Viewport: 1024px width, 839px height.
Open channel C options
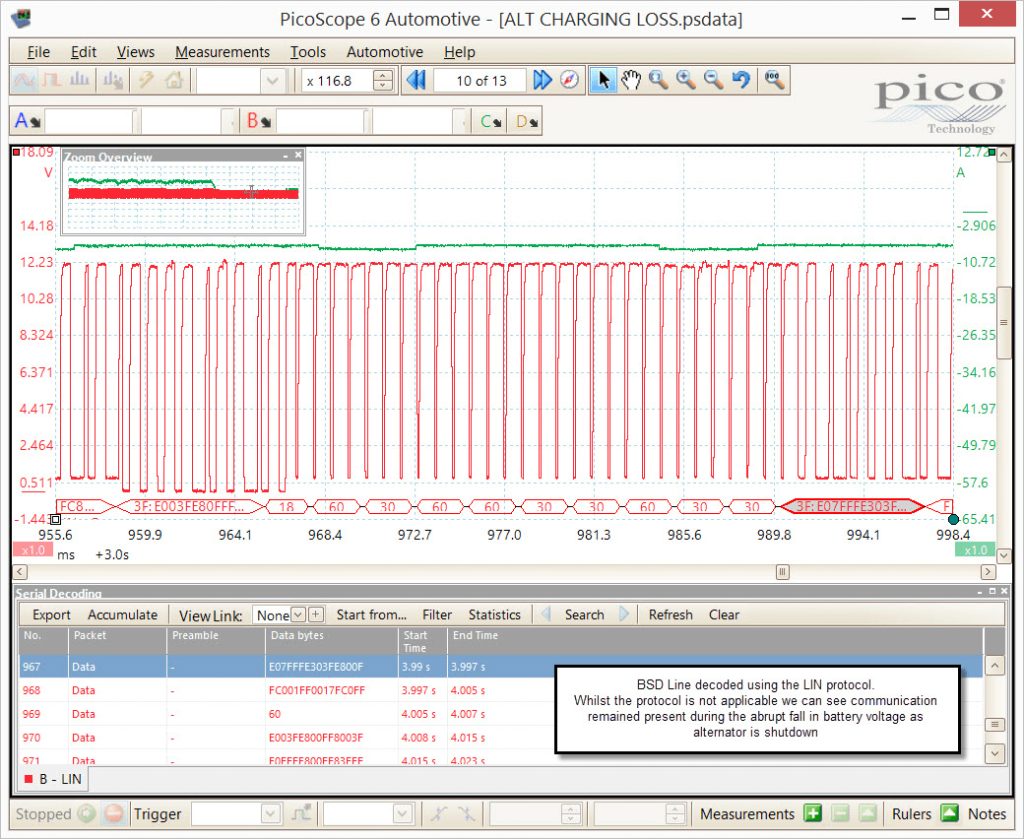490,121
